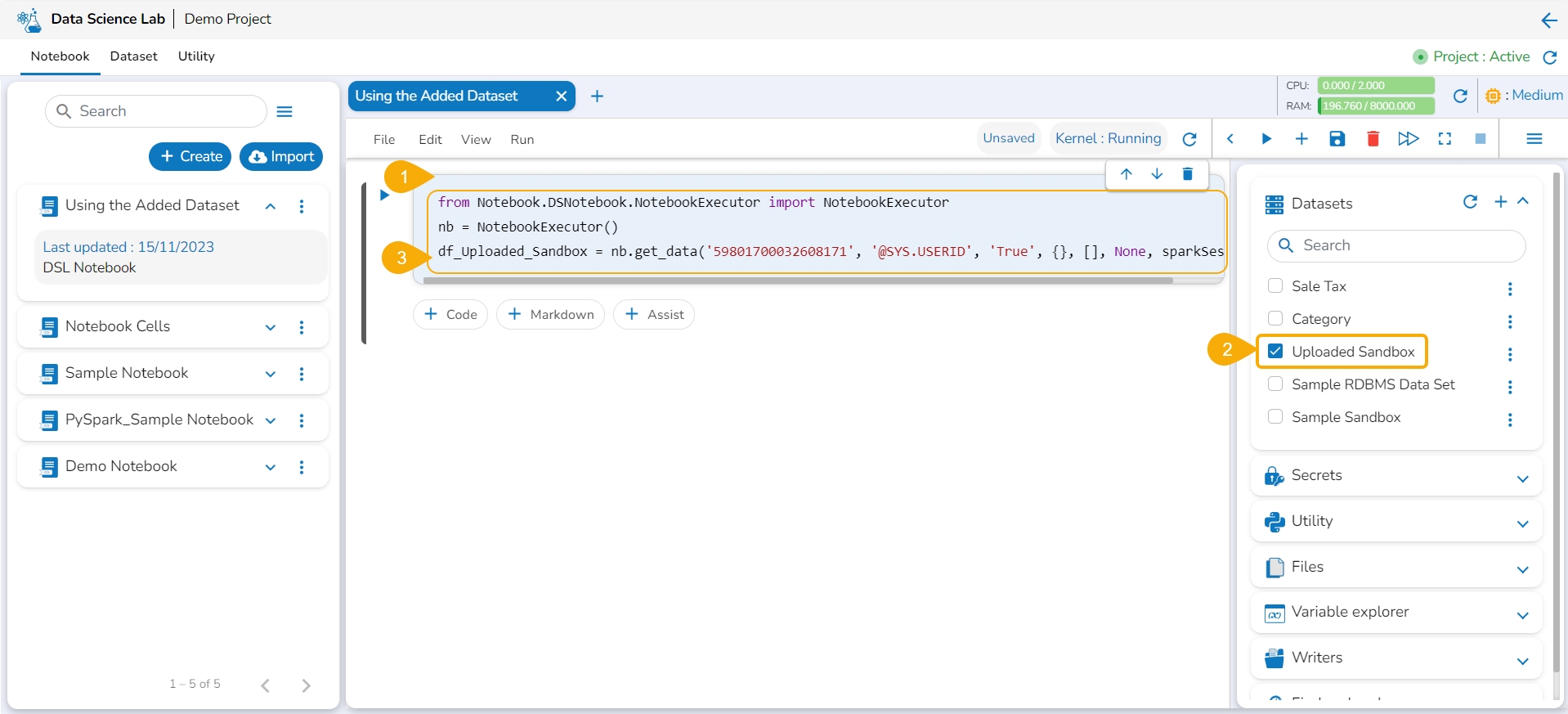Save the notebook using the disk icon
Image resolution: width=1568 pixels, height=714 pixels.
point(1337,139)
